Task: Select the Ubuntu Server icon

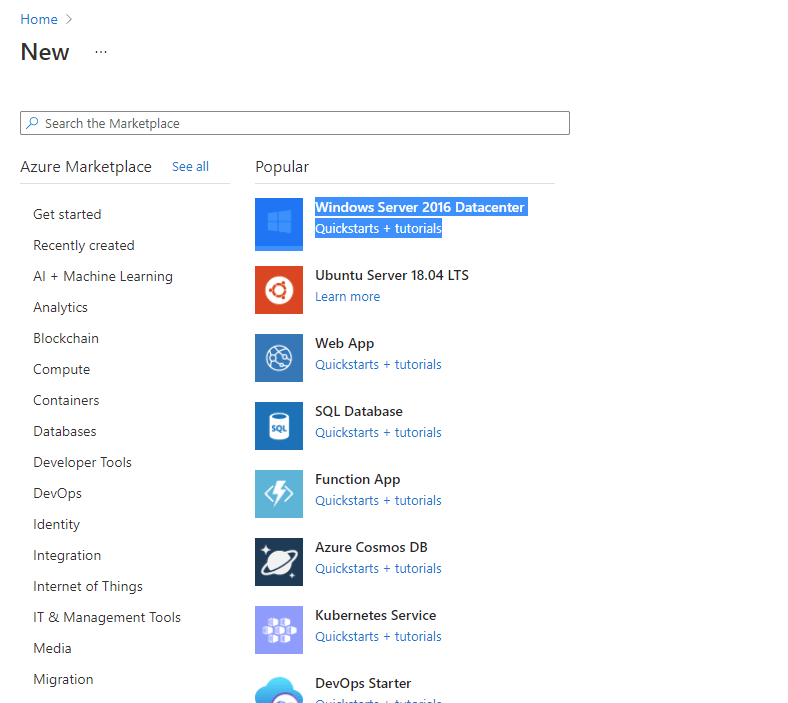Action: point(279,290)
